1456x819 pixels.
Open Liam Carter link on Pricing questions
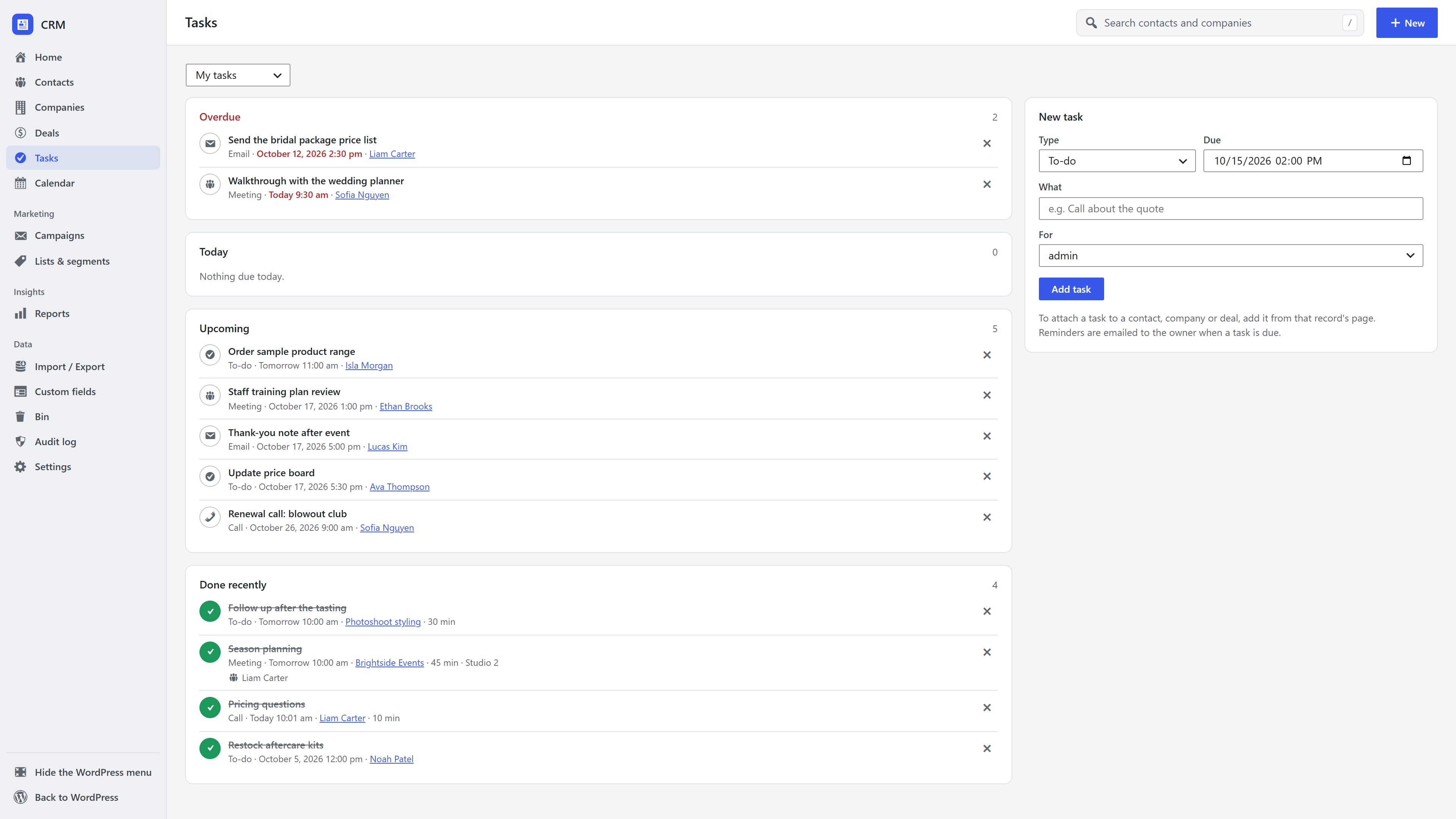pyautogui.click(x=342, y=719)
